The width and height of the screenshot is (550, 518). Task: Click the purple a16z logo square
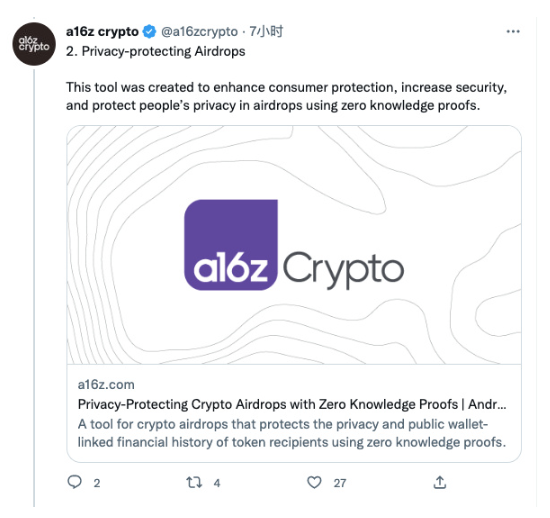click(x=231, y=245)
